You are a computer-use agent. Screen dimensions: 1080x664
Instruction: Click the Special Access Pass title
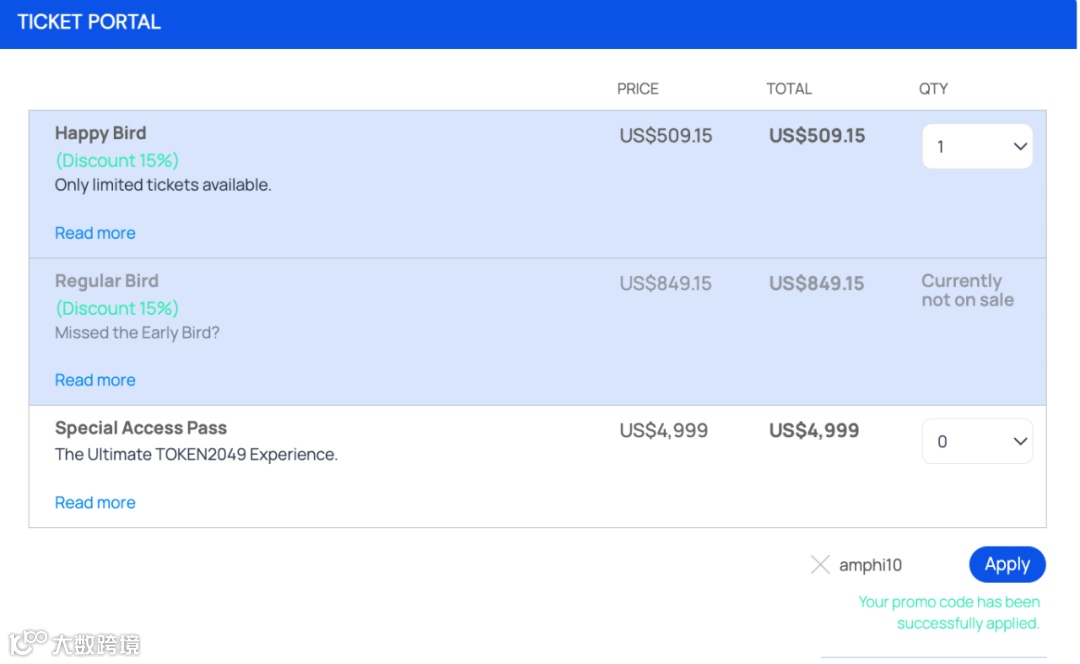[141, 428]
